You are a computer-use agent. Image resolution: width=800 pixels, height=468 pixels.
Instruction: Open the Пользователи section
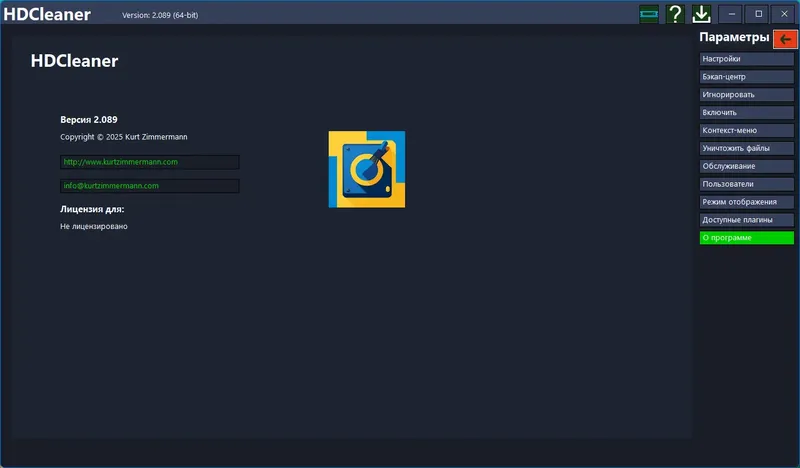pyautogui.click(x=746, y=184)
